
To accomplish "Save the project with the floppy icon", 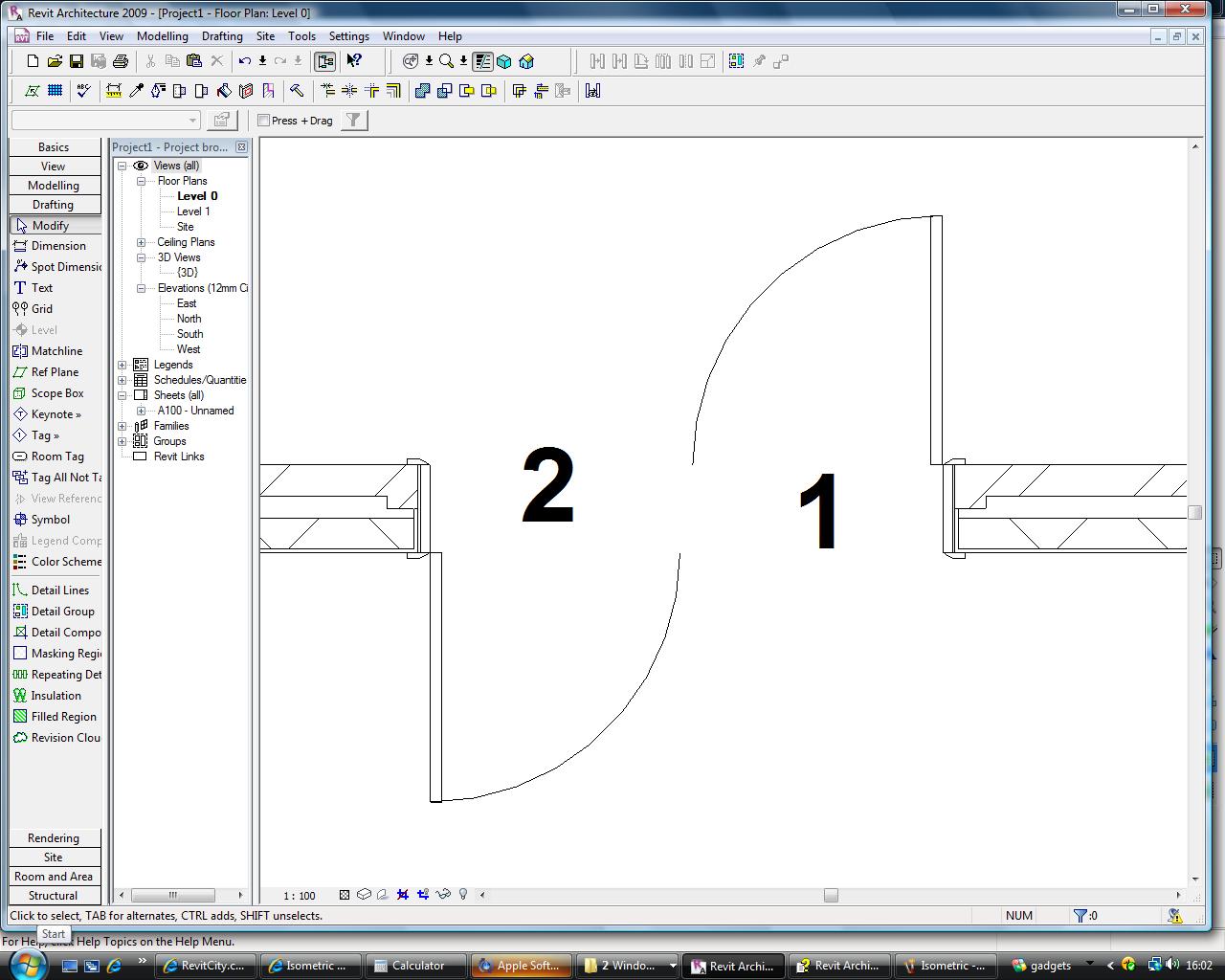I will pos(77,61).
